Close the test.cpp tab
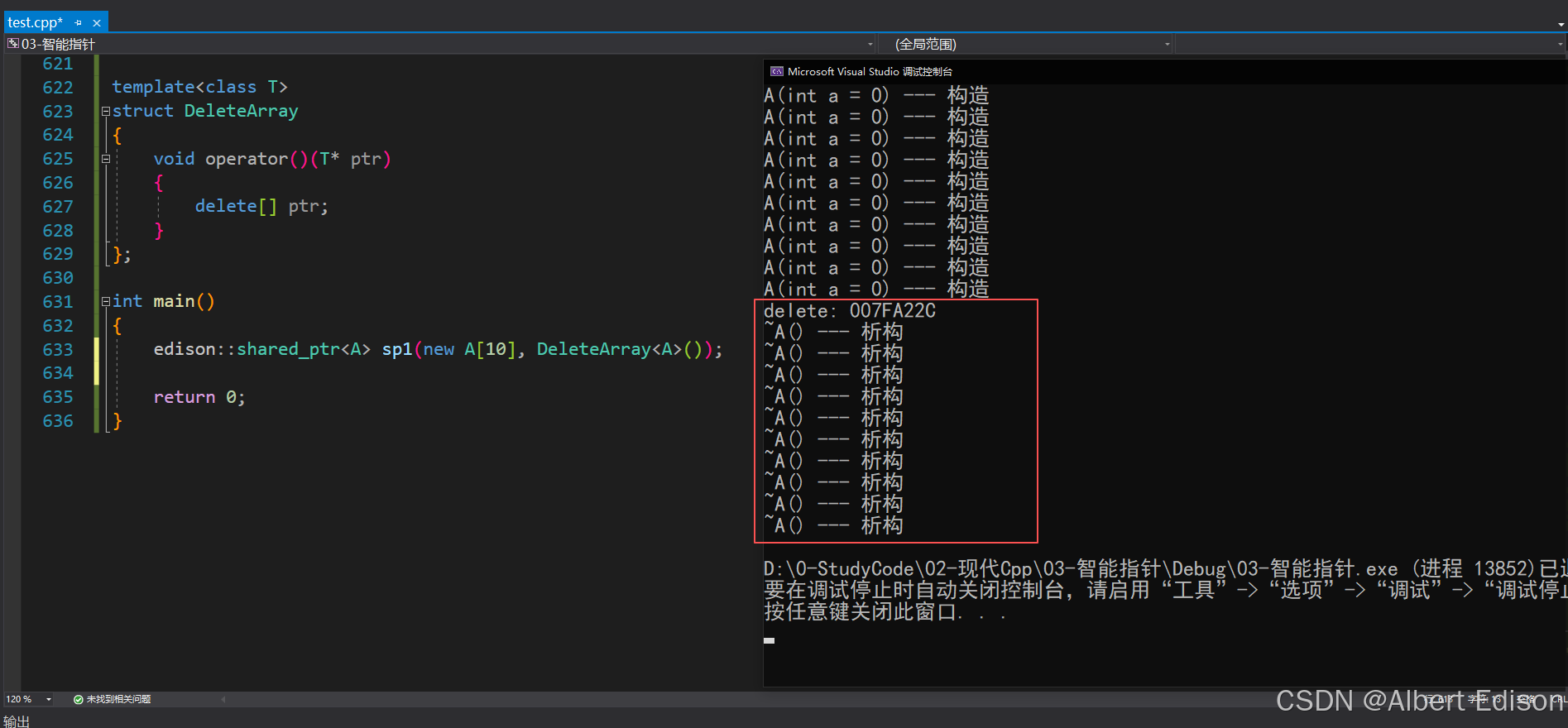The image size is (1568, 728). pyautogui.click(x=97, y=23)
